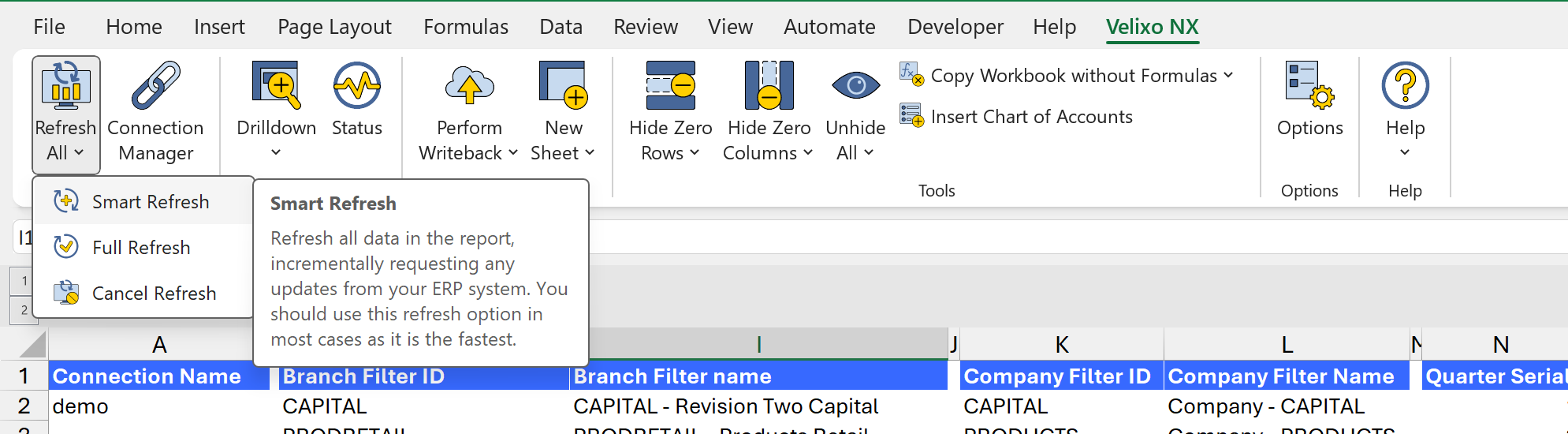Click the Unhide All eye icon
The height and width of the screenshot is (434, 1568).
coord(855,85)
